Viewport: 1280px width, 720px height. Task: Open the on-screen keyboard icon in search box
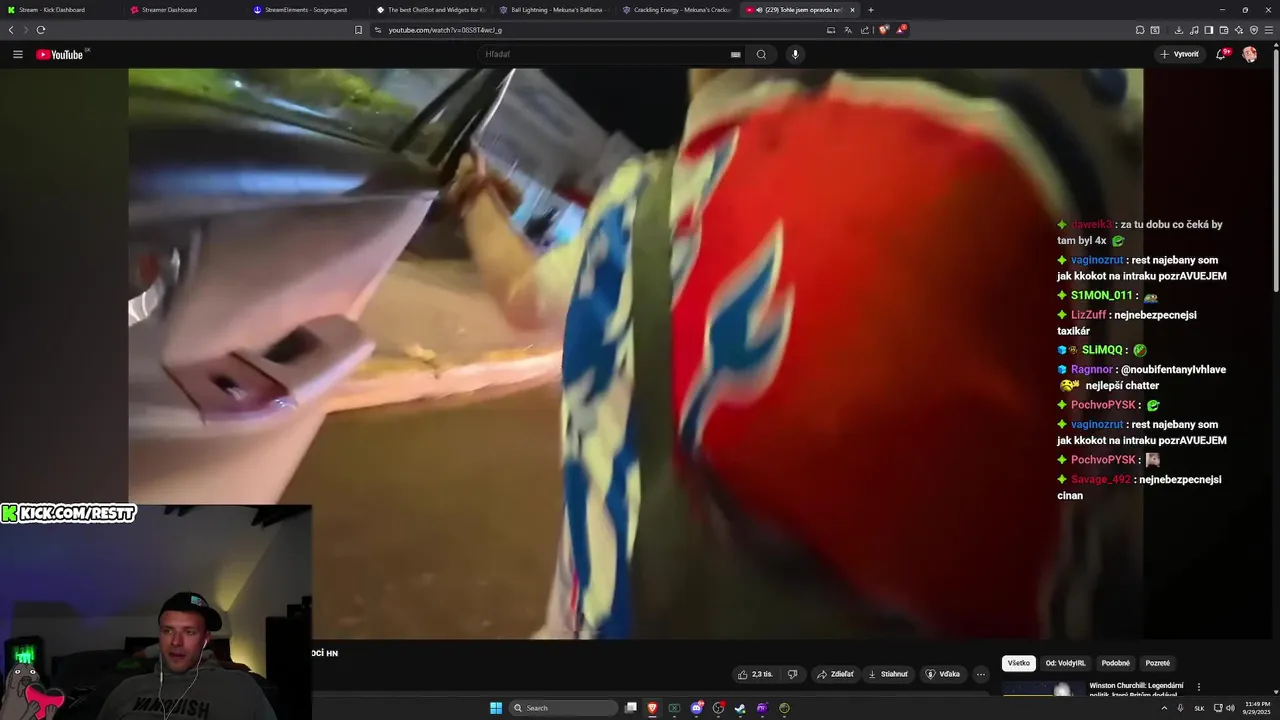pyautogui.click(x=736, y=54)
